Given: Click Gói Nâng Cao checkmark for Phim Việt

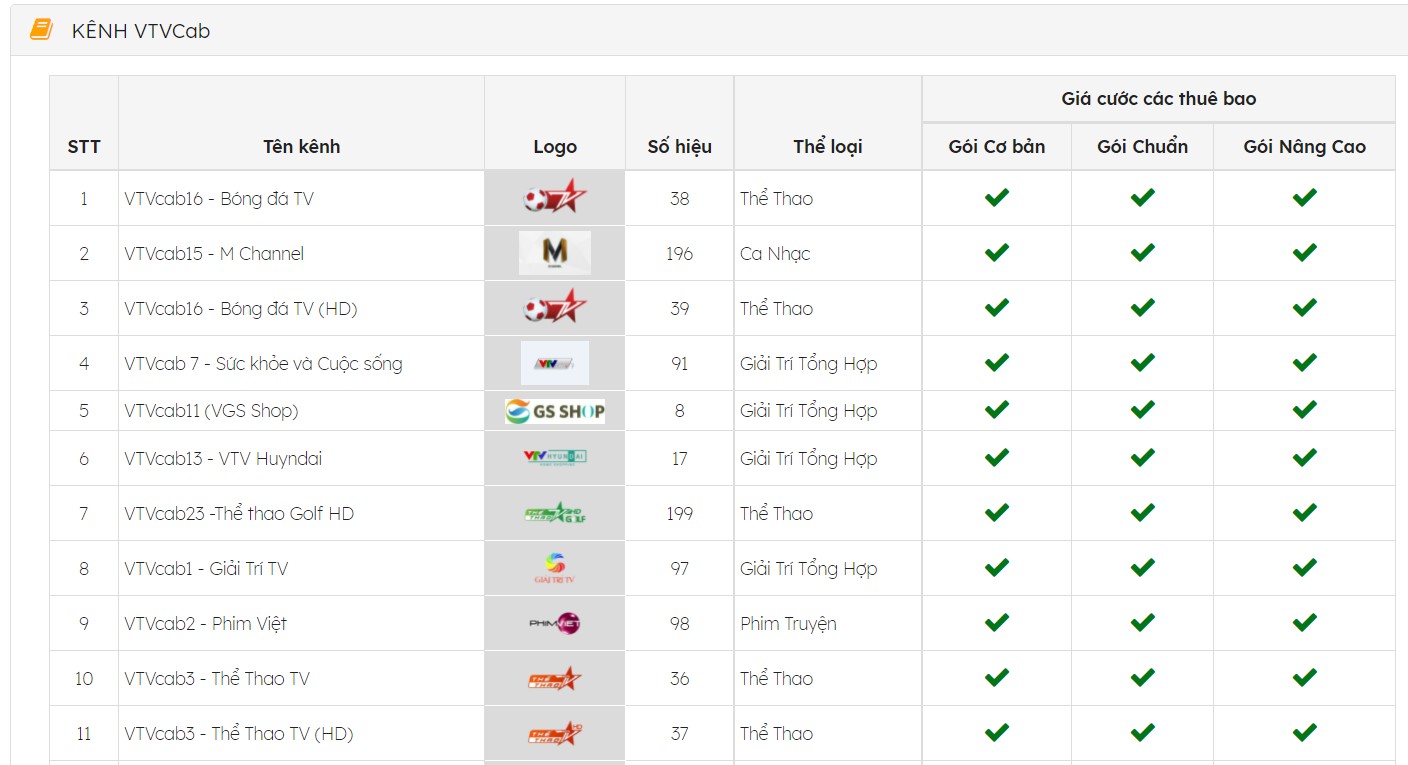Looking at the screenshot, I should click(x=1305, y=622).
